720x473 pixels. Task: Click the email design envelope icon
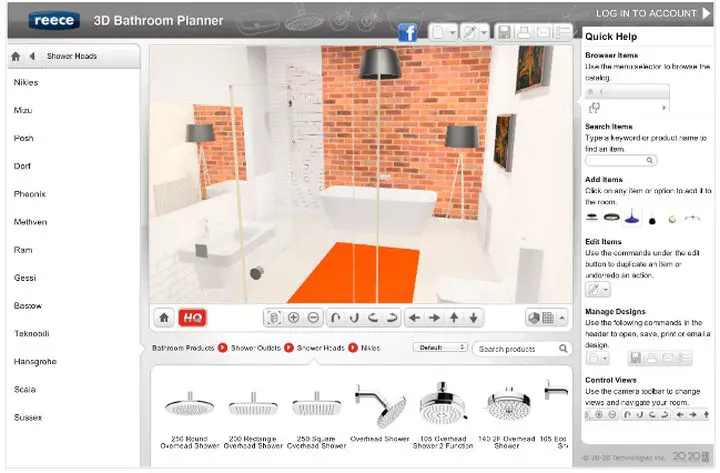543,32
